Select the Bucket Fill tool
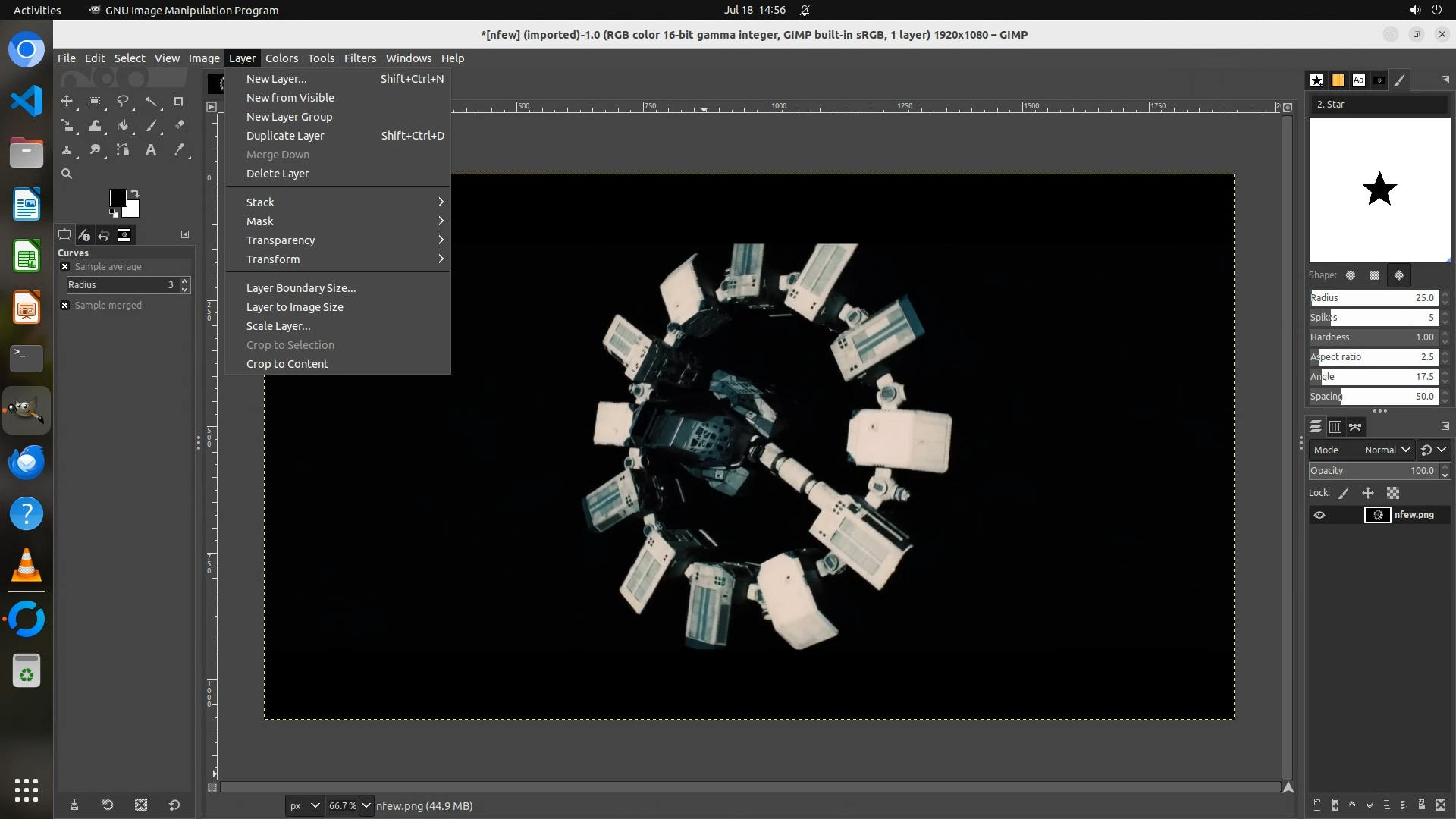1456x819 pixels. click(x=123, y=126)
